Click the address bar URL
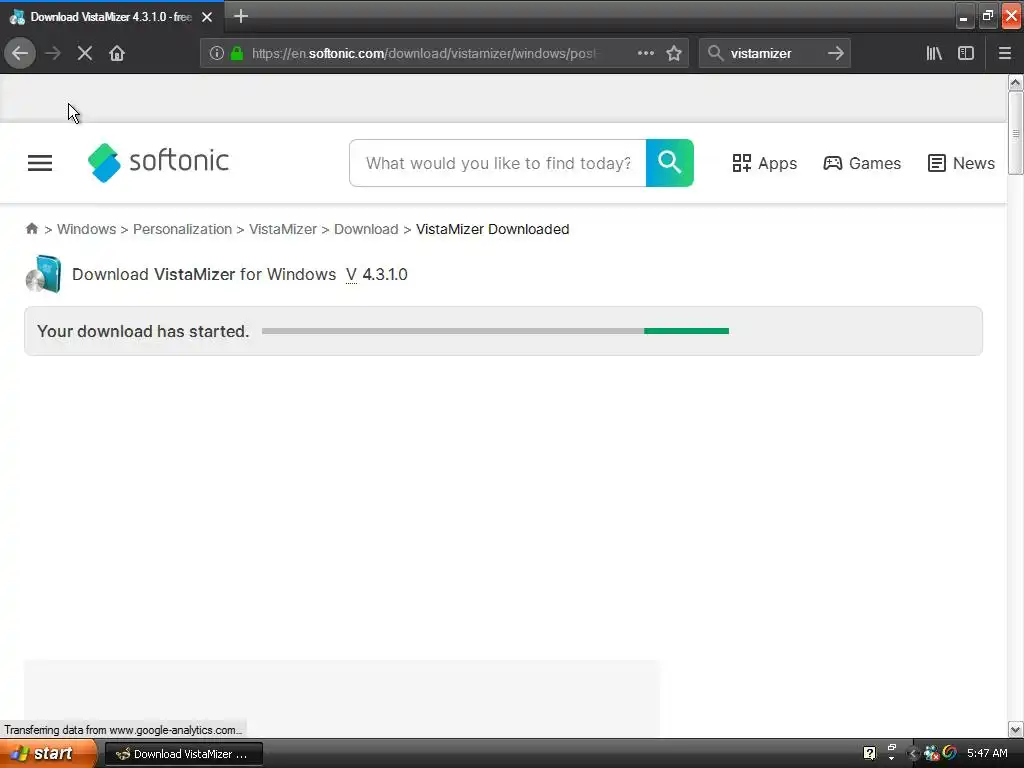This screenshot has height=768, width=1024. (x=423, y=54)
